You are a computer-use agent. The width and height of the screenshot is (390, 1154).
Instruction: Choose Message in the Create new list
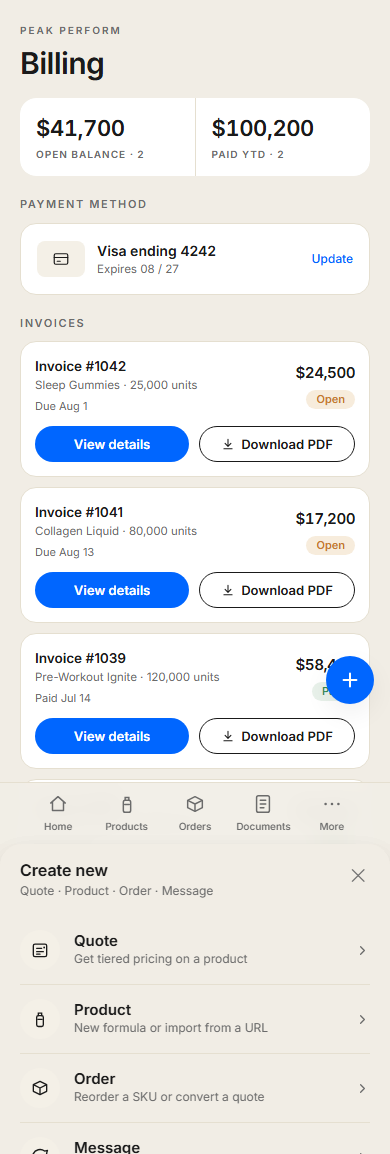pos(195,1139)
